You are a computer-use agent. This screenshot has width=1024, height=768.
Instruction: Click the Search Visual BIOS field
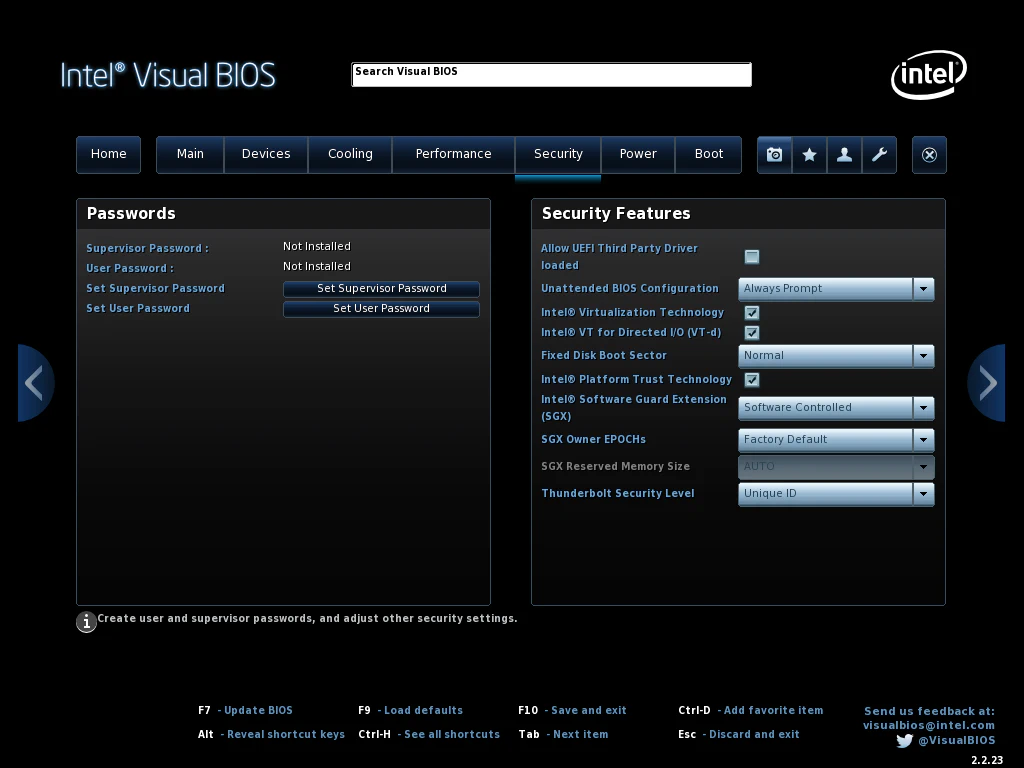pyautogui.click(x=551, y=74)
